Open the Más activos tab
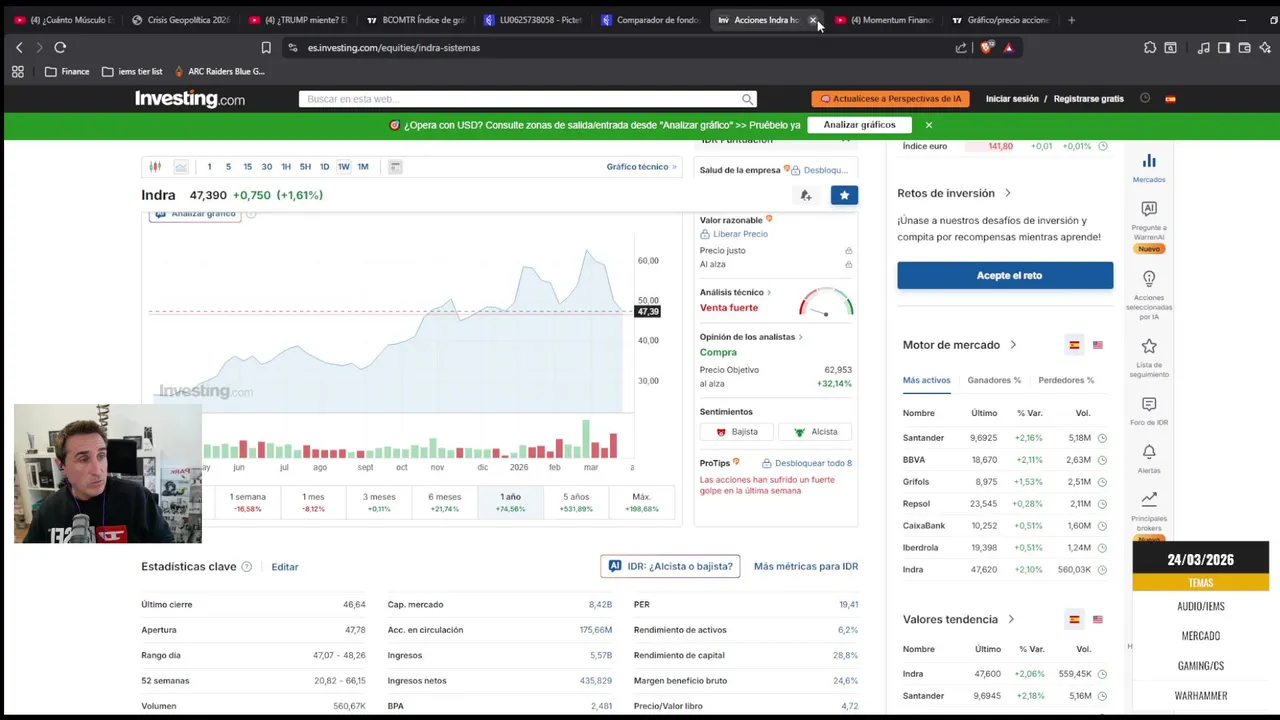 [926, 380]
